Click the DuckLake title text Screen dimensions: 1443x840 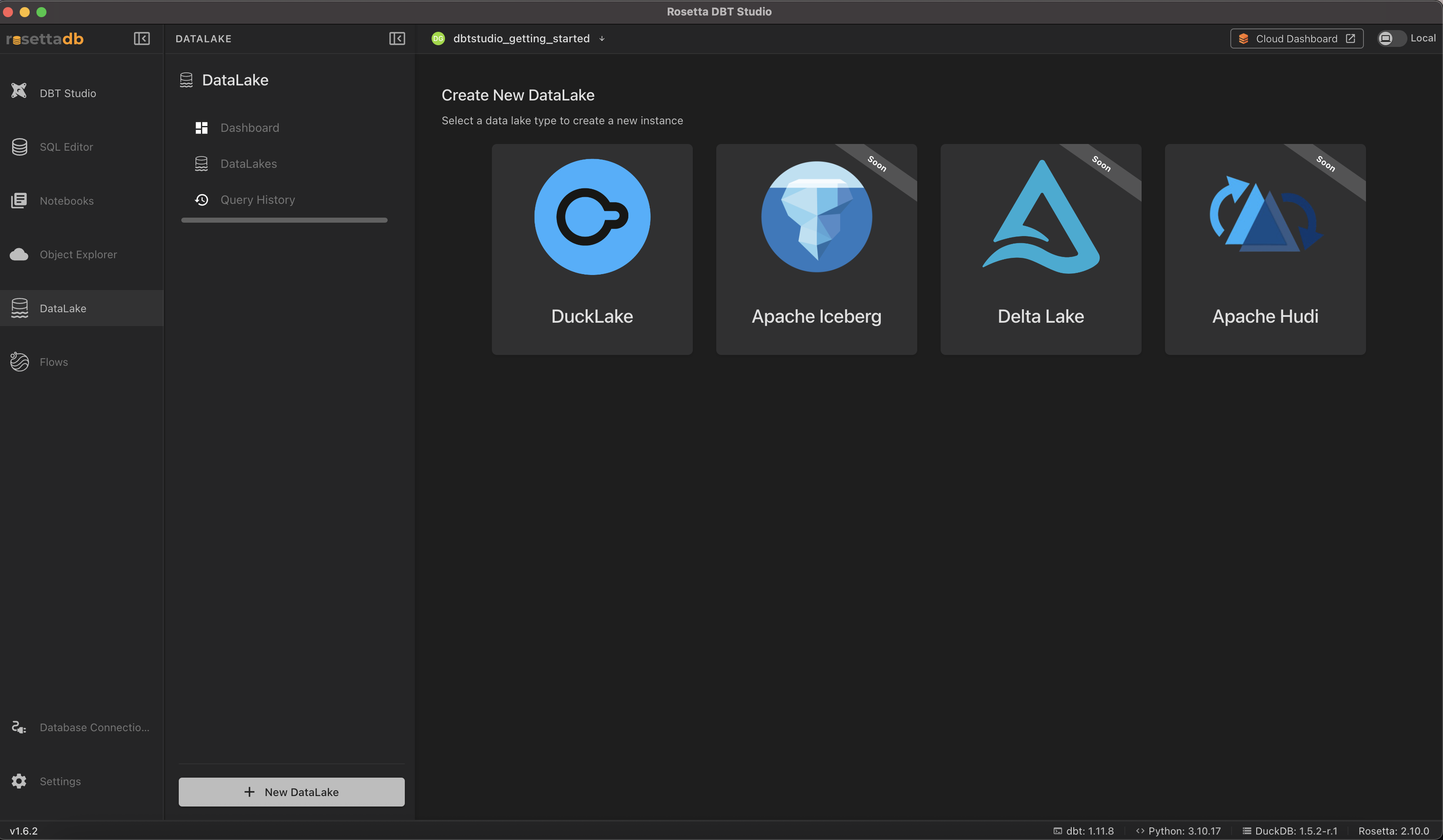click(x=592, y=316)
